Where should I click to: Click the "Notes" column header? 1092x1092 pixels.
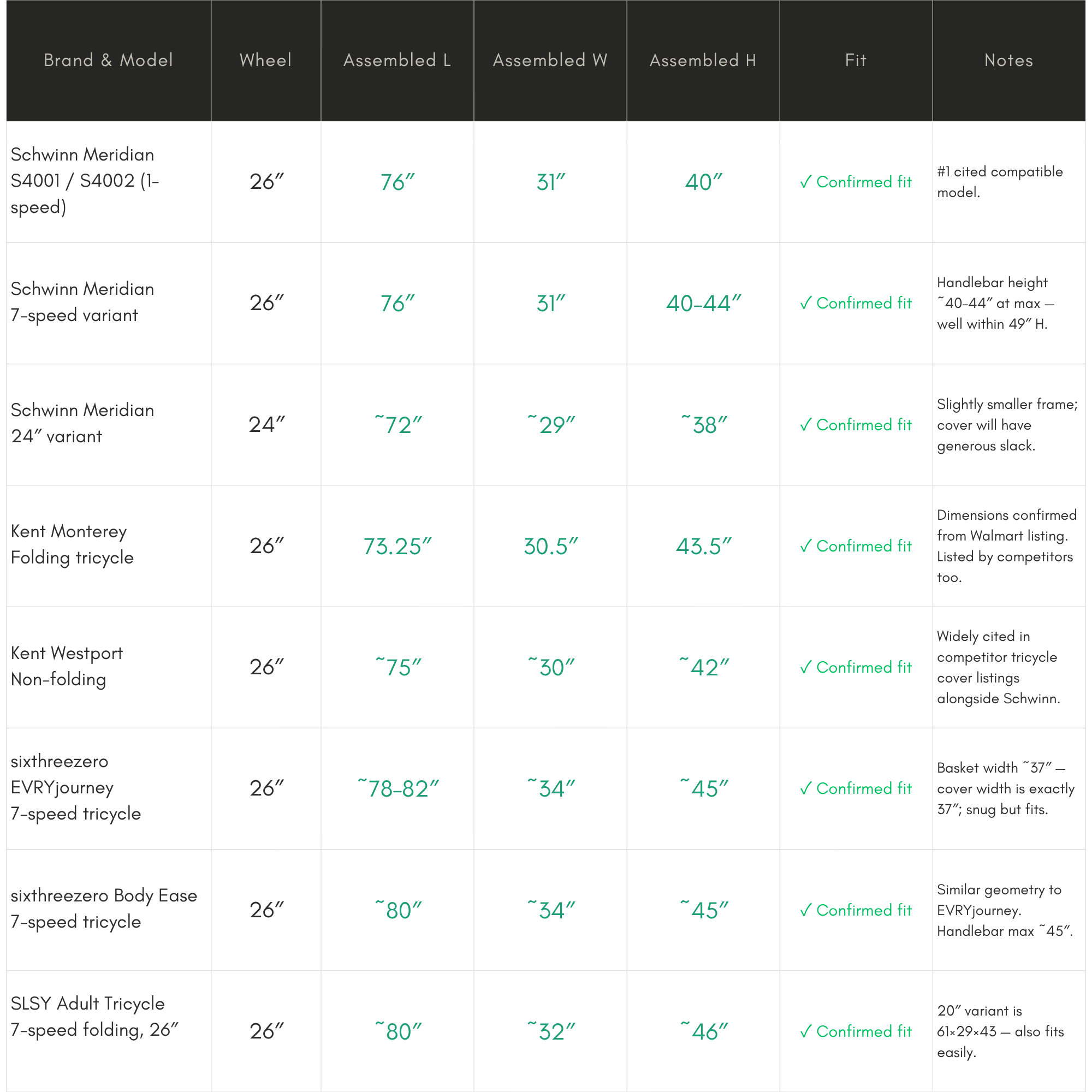1008,61
